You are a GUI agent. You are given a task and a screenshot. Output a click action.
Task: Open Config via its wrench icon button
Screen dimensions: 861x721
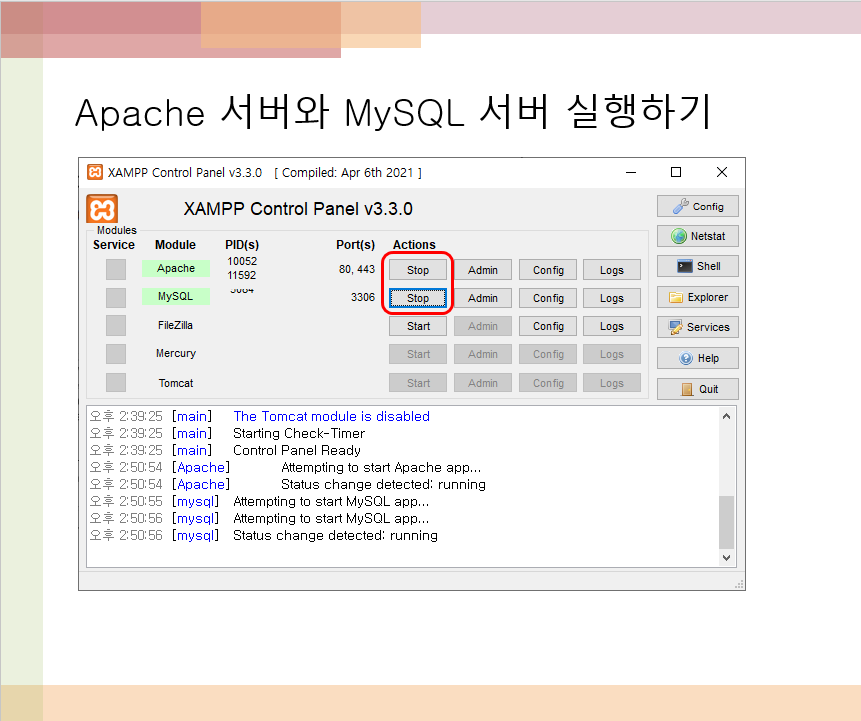pos(697,206)
